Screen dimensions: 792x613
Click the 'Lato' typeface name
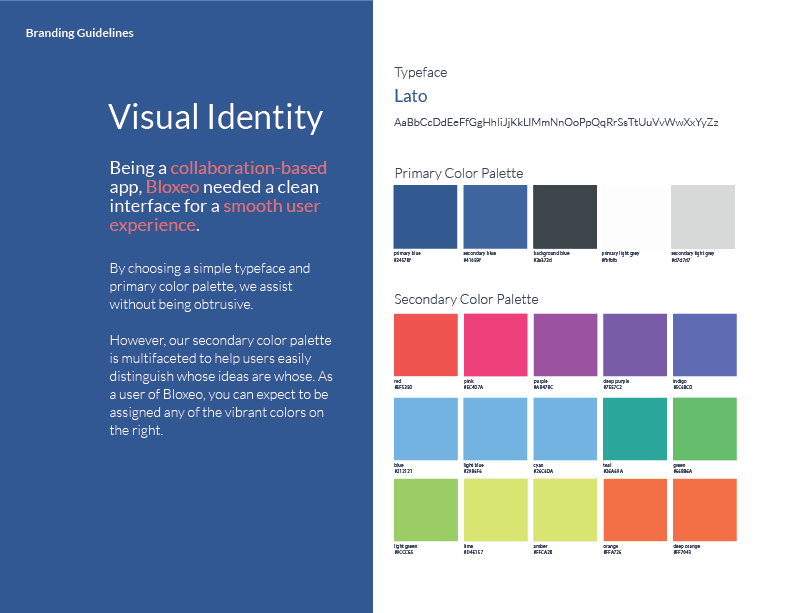[x=411, y=96]
